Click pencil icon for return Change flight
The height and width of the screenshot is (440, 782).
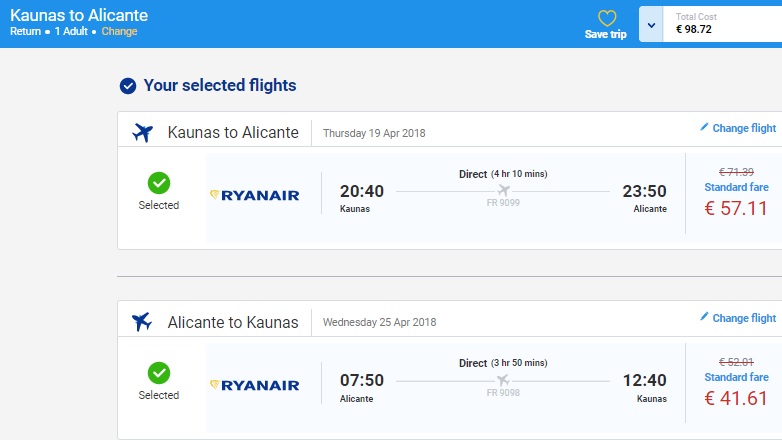click(x=704, y=317)
